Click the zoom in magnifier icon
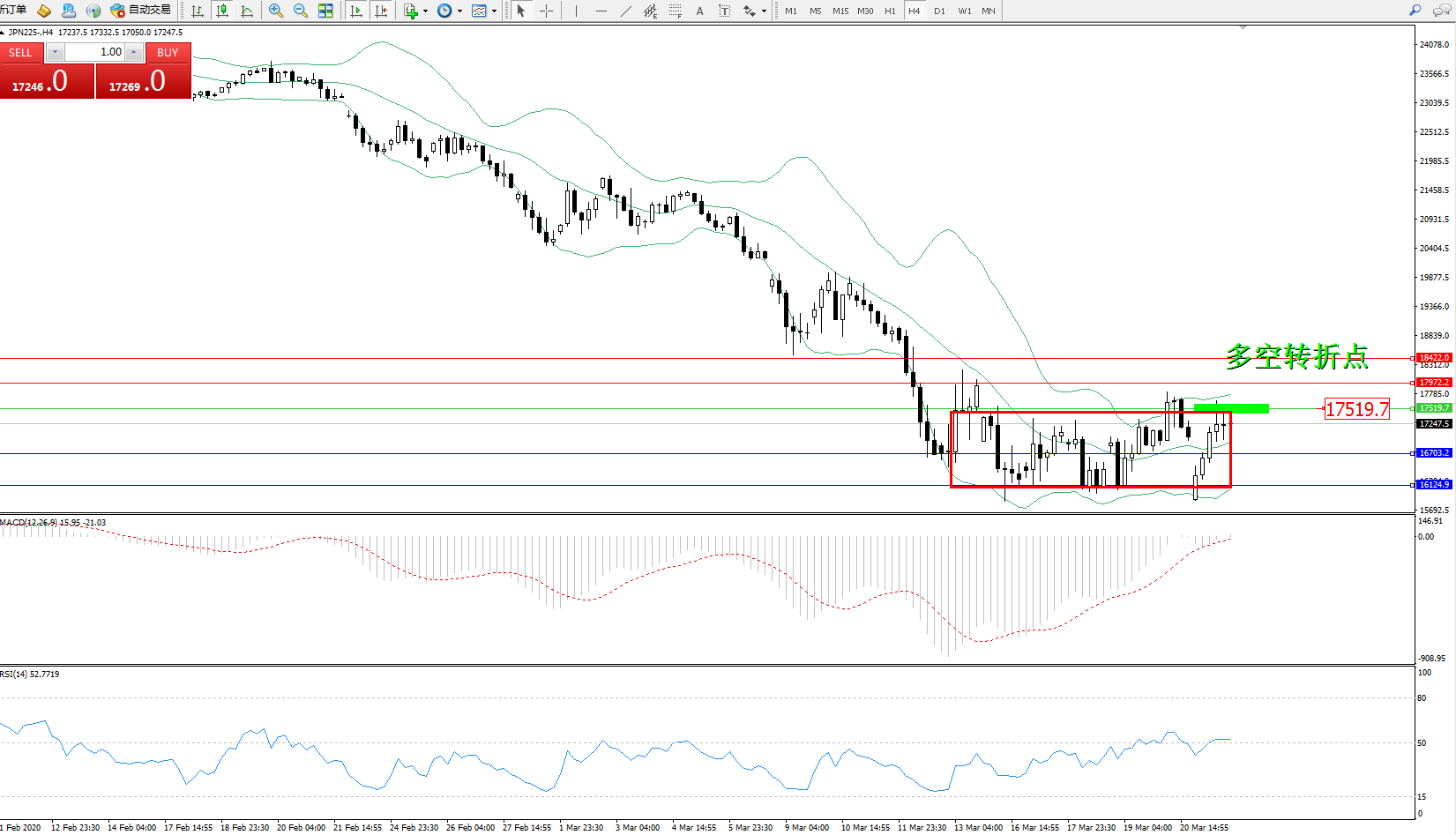This screenshot has width=1456, height=835. tap(275, 11)
